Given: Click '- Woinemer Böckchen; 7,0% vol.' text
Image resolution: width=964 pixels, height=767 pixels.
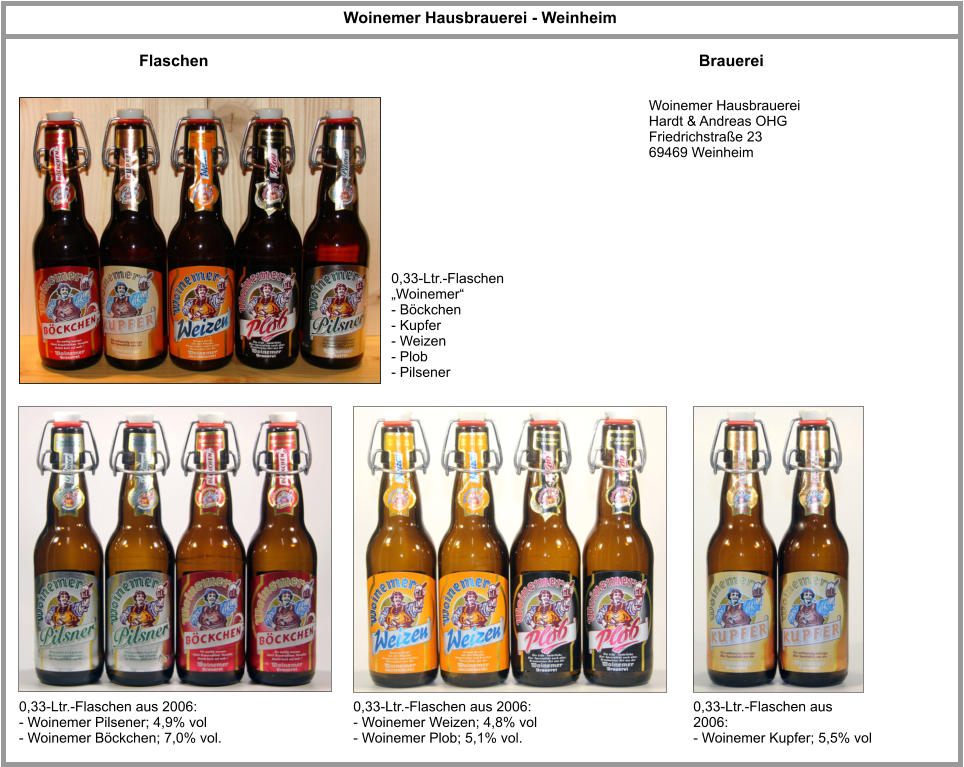Looking at the screenshot, I should click(x=120, y=738).
